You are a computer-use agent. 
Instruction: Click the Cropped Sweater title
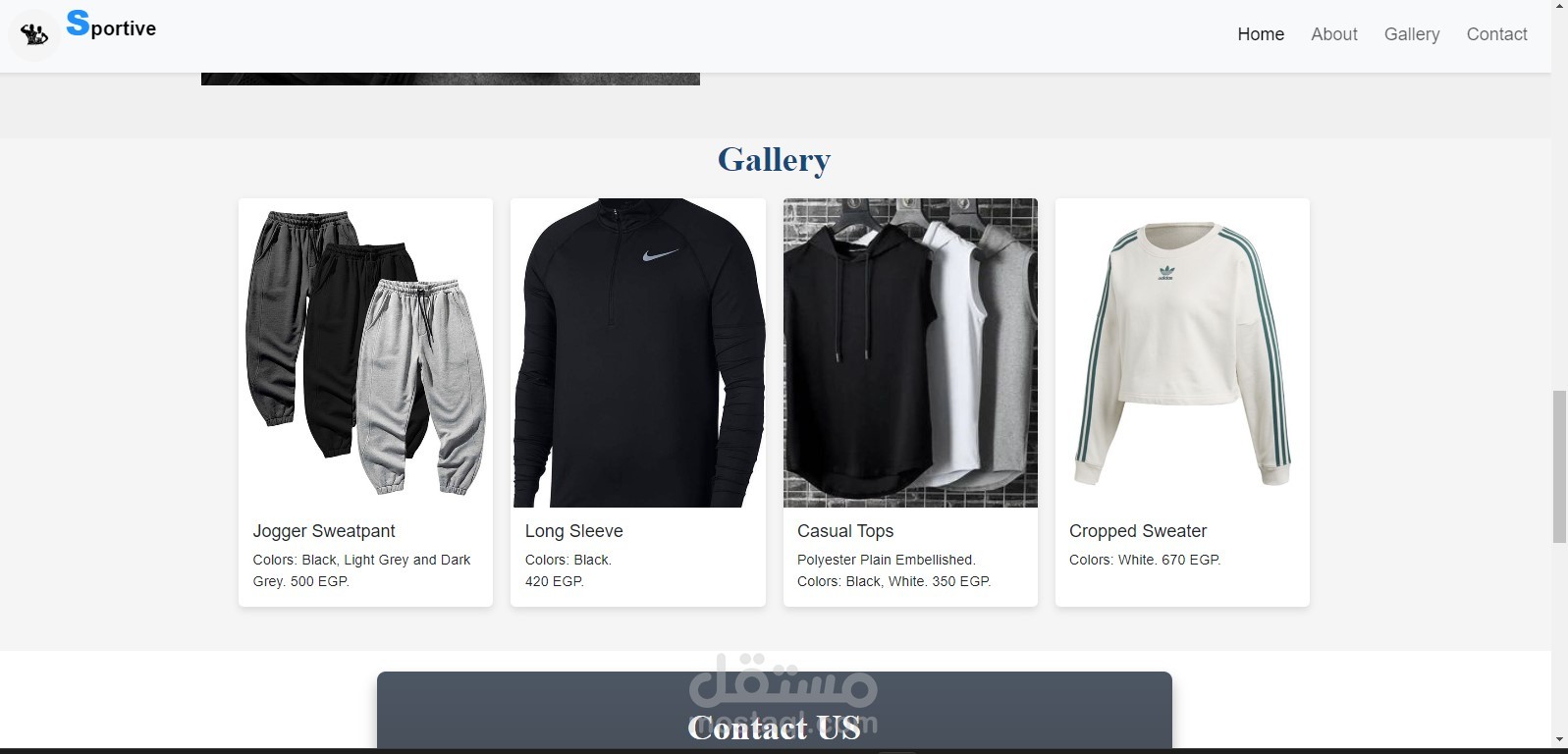pos(1138,531)
